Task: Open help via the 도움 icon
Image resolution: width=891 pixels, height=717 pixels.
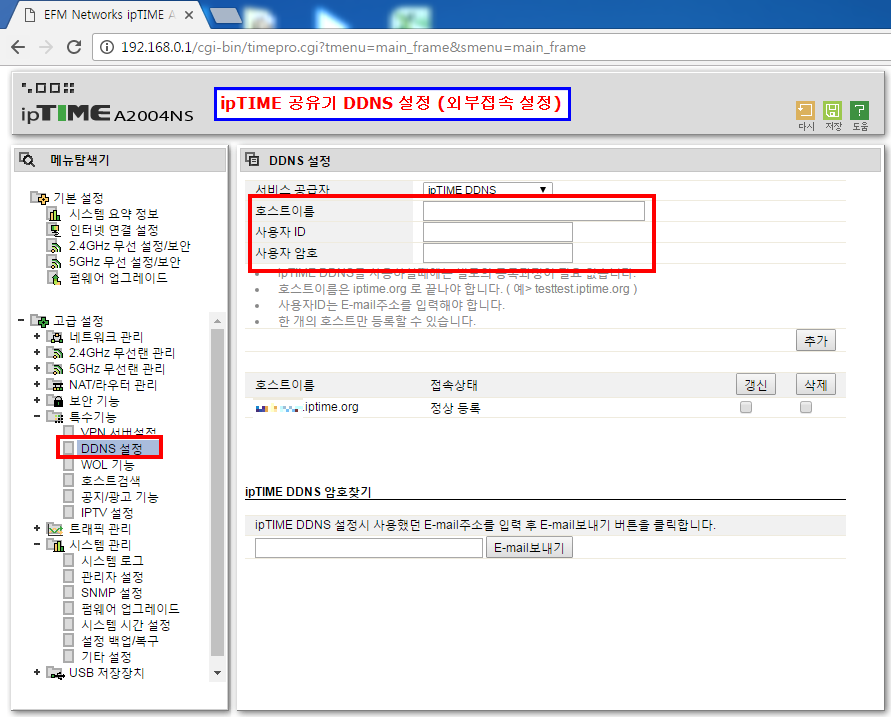Action: tap(860, 112)
